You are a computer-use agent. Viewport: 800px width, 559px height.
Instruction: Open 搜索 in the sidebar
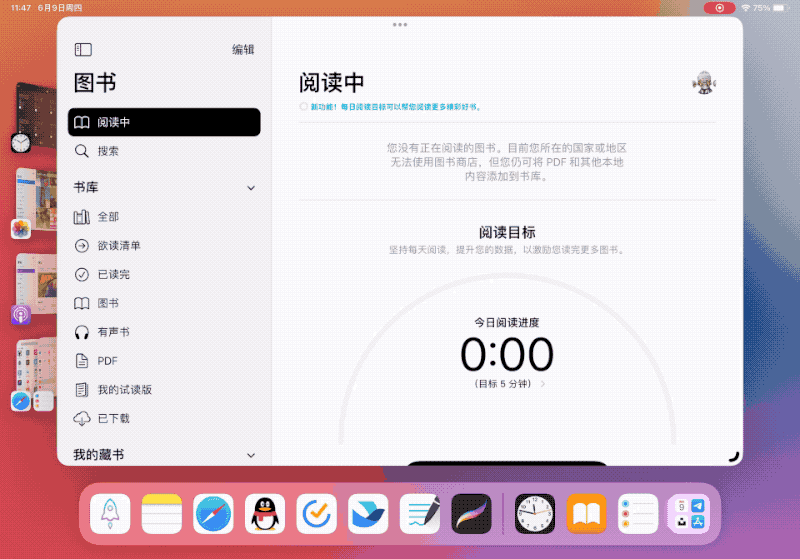[x=164, y=151]
